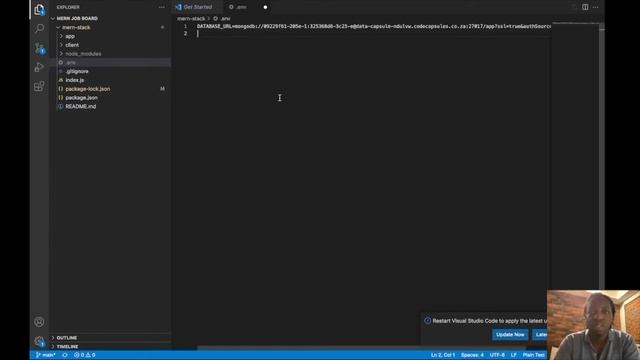Click .env in the breadcrumb
Screen dimensions: 640x360
coord(226,18)
